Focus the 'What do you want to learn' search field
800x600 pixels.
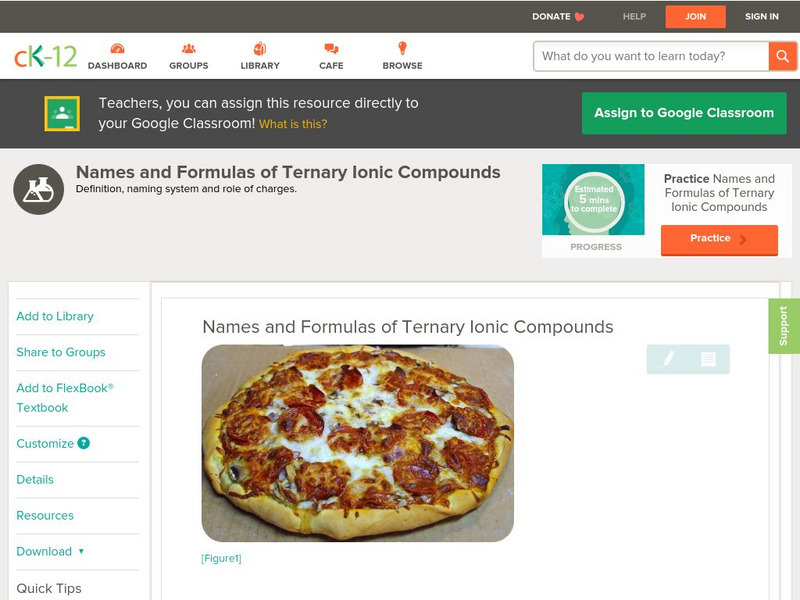coord(651,56)
